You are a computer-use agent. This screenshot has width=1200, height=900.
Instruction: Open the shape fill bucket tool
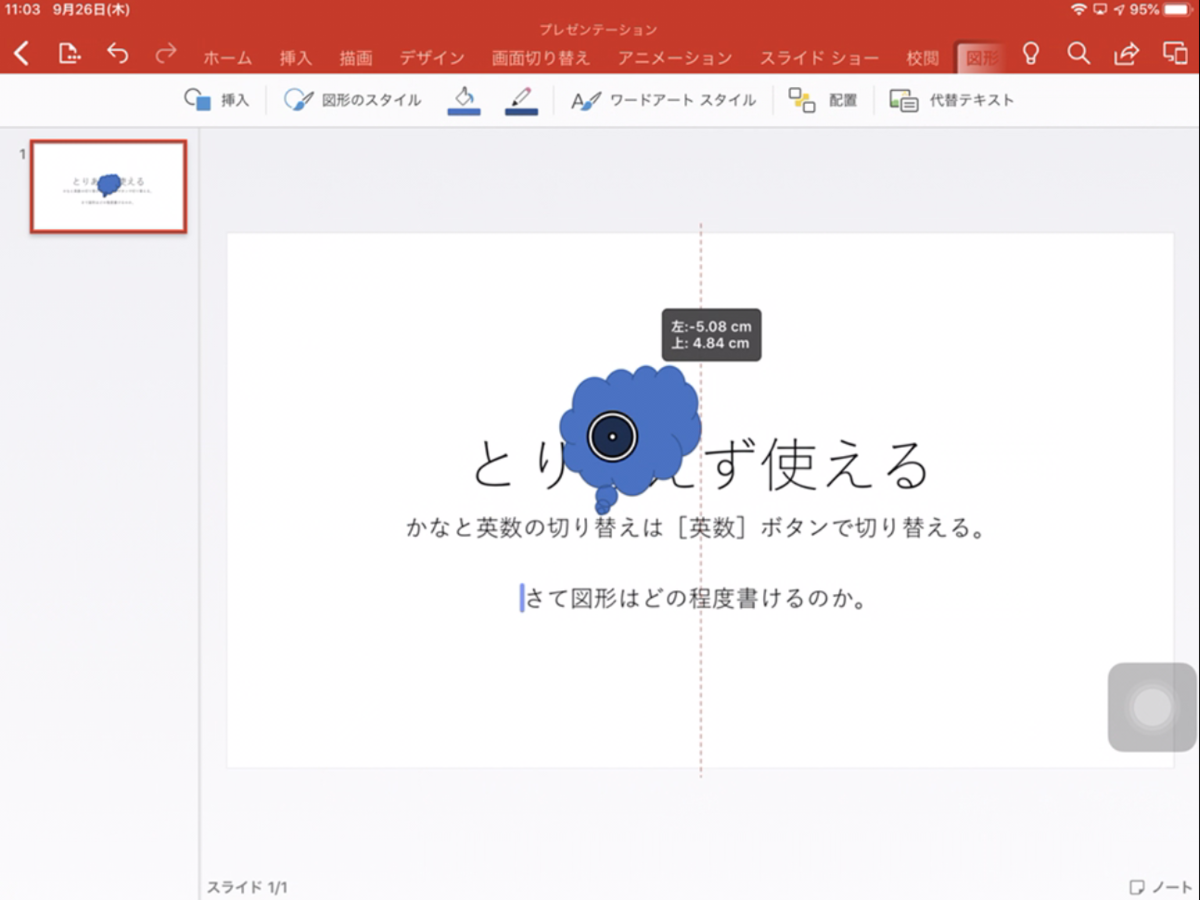463,100
